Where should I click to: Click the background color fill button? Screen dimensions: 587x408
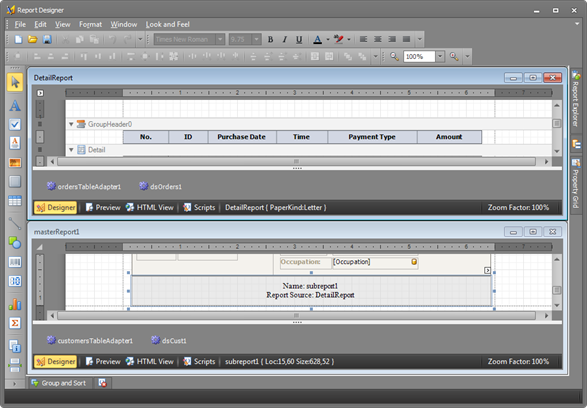(x=339, y=39)
